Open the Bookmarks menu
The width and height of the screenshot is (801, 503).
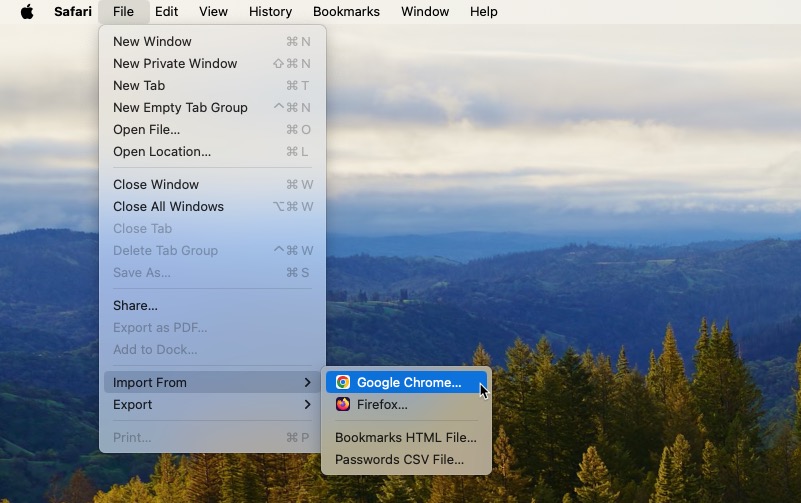click(x=346, y=11)
